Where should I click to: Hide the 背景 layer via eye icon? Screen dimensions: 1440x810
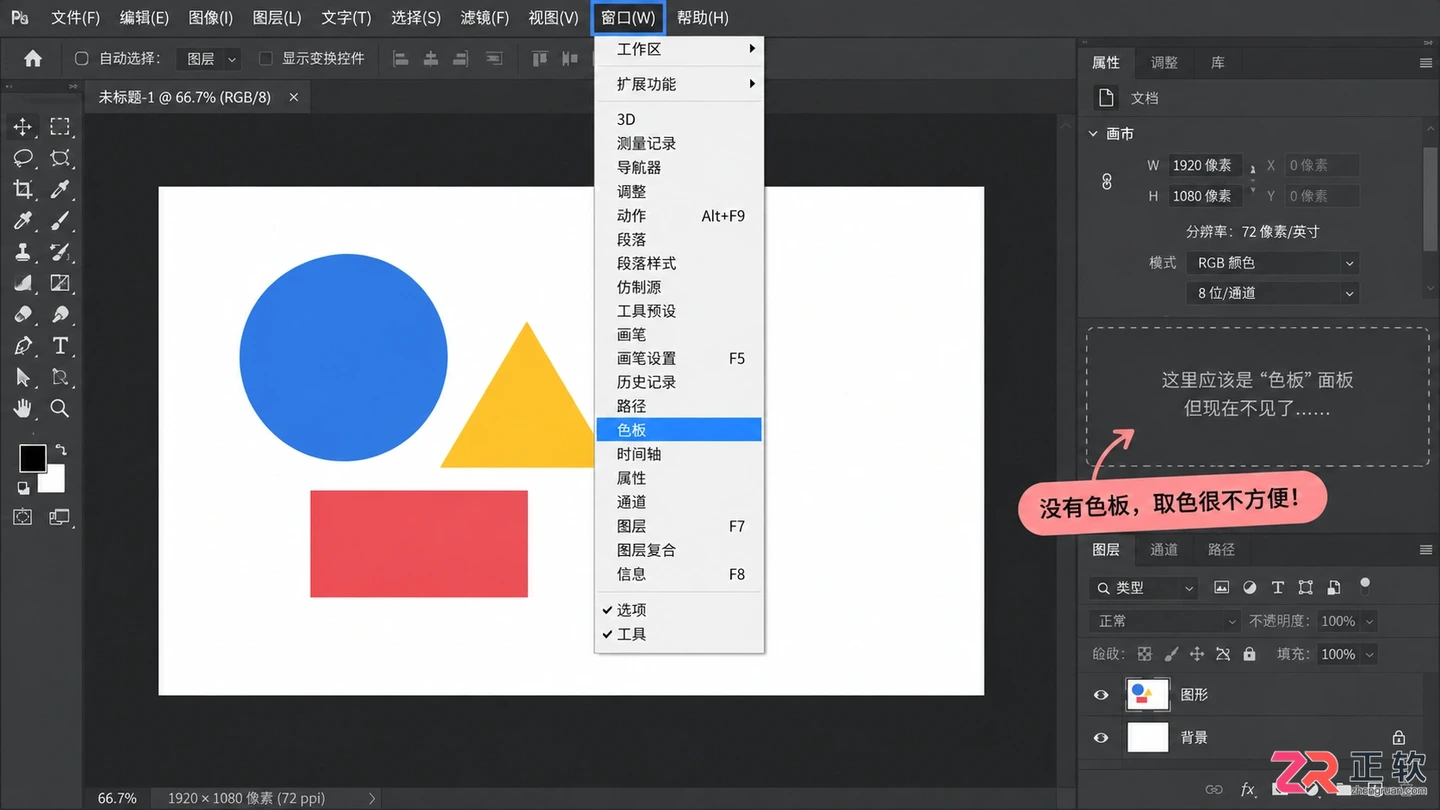(x=1101, y=738)
